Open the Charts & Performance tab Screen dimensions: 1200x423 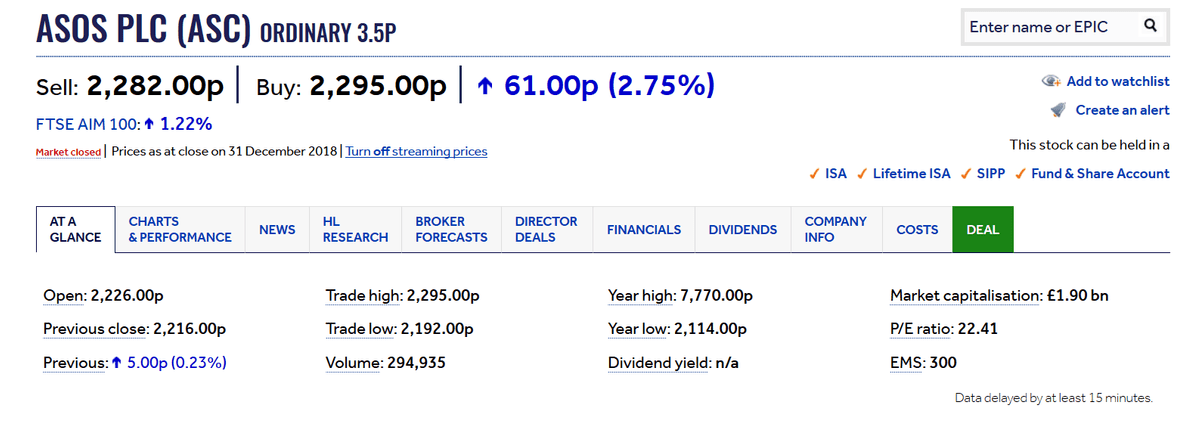[180, 229]
